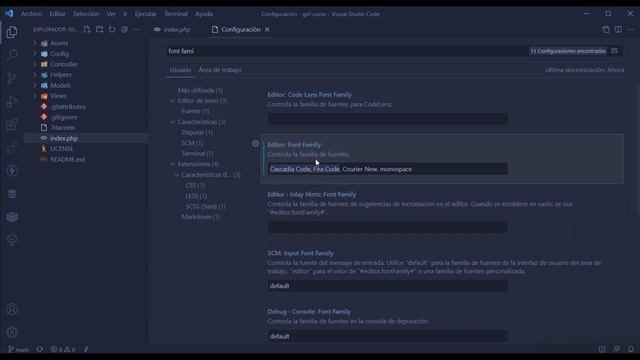The height and width of the screenshot is (360, 640).
Task: Select the Usuario settings tab
Action: pos(180,70)
